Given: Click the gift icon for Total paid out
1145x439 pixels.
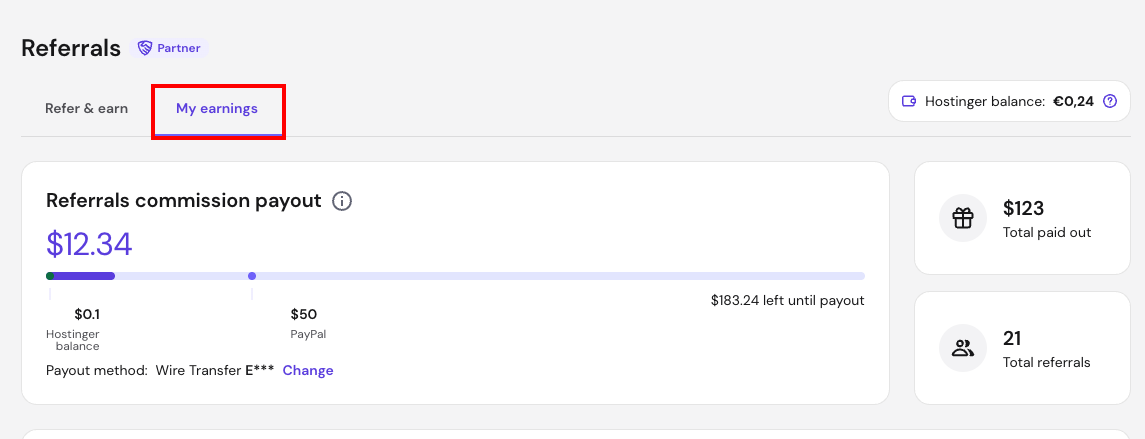Looking at the screenshot, I should pos(963,218).
